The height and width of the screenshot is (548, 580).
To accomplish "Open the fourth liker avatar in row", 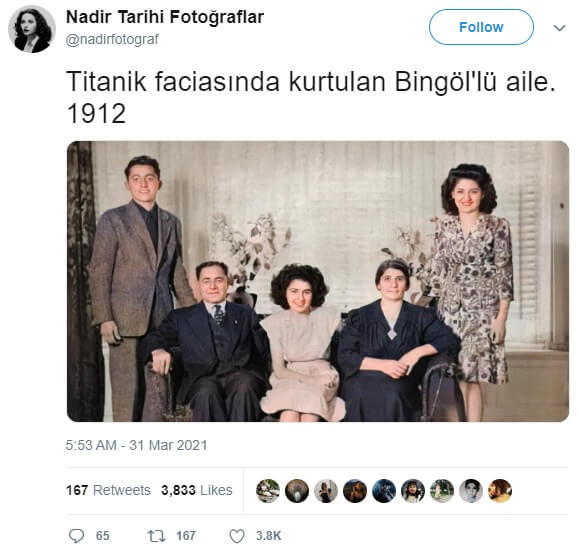I will [x=355, y=491].
